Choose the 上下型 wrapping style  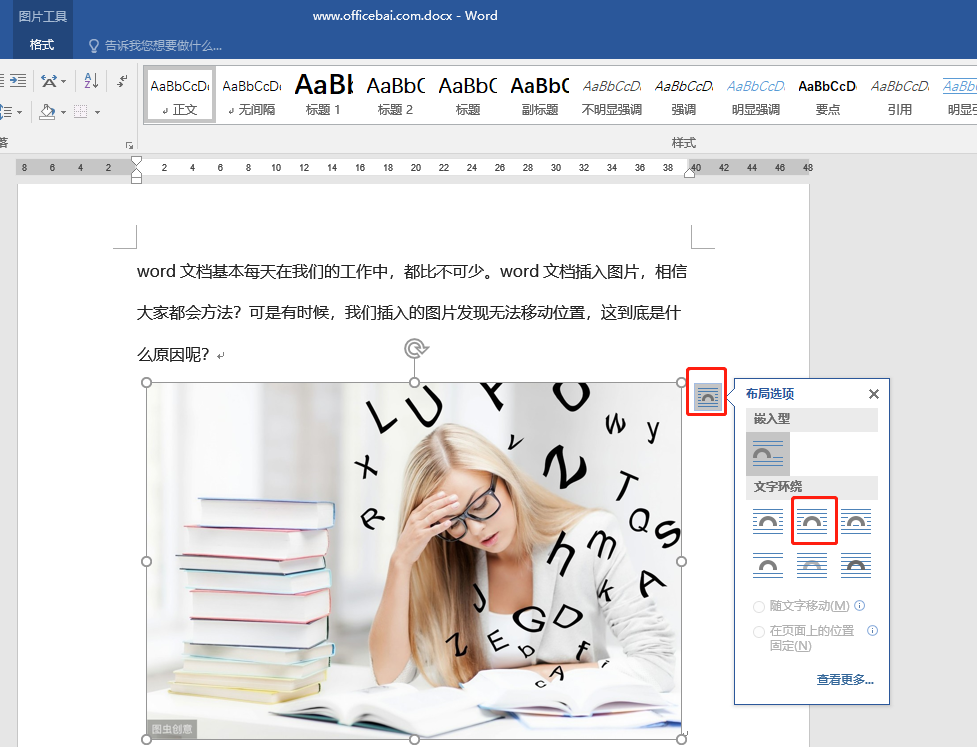point(768,565)
